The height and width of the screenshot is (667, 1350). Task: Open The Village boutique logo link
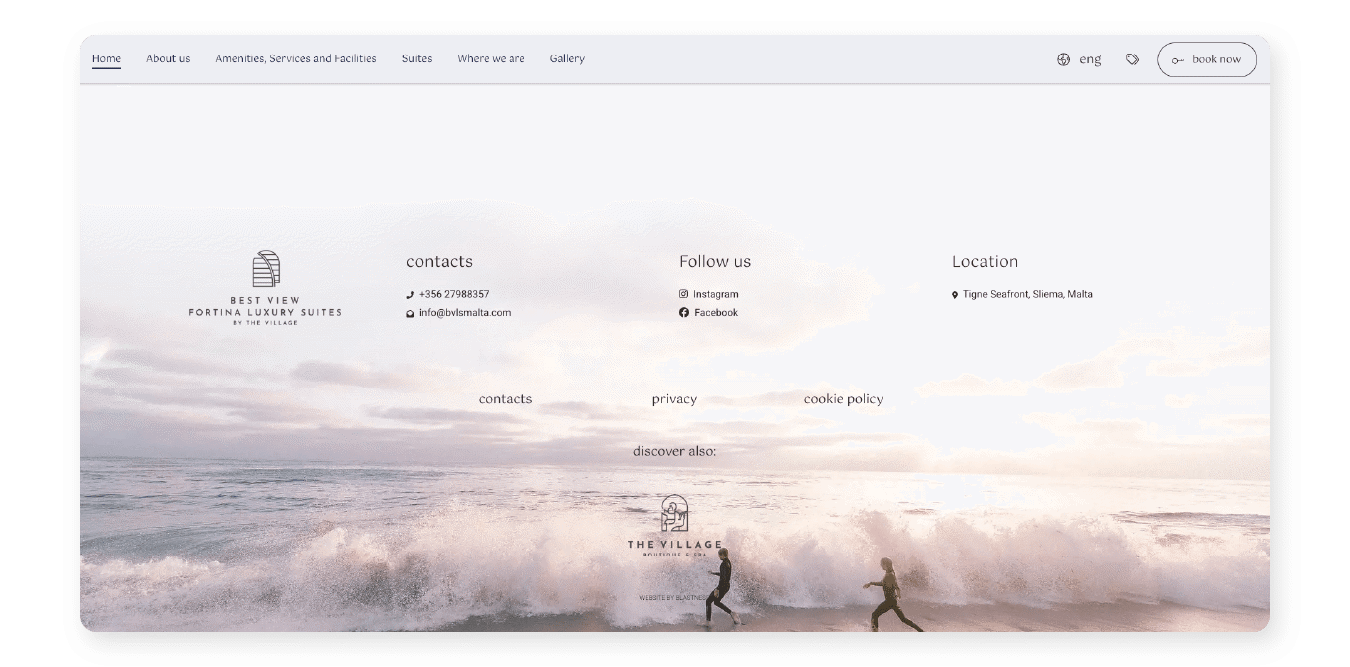point(674,526)
